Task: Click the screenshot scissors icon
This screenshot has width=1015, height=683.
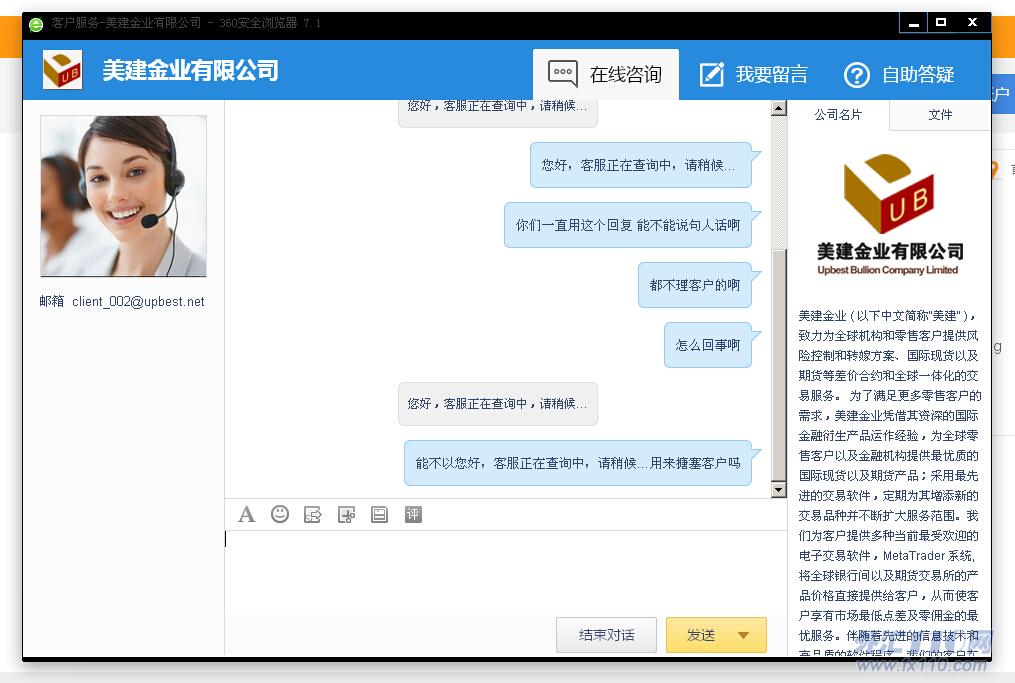Action: click(x=346, y=515)
